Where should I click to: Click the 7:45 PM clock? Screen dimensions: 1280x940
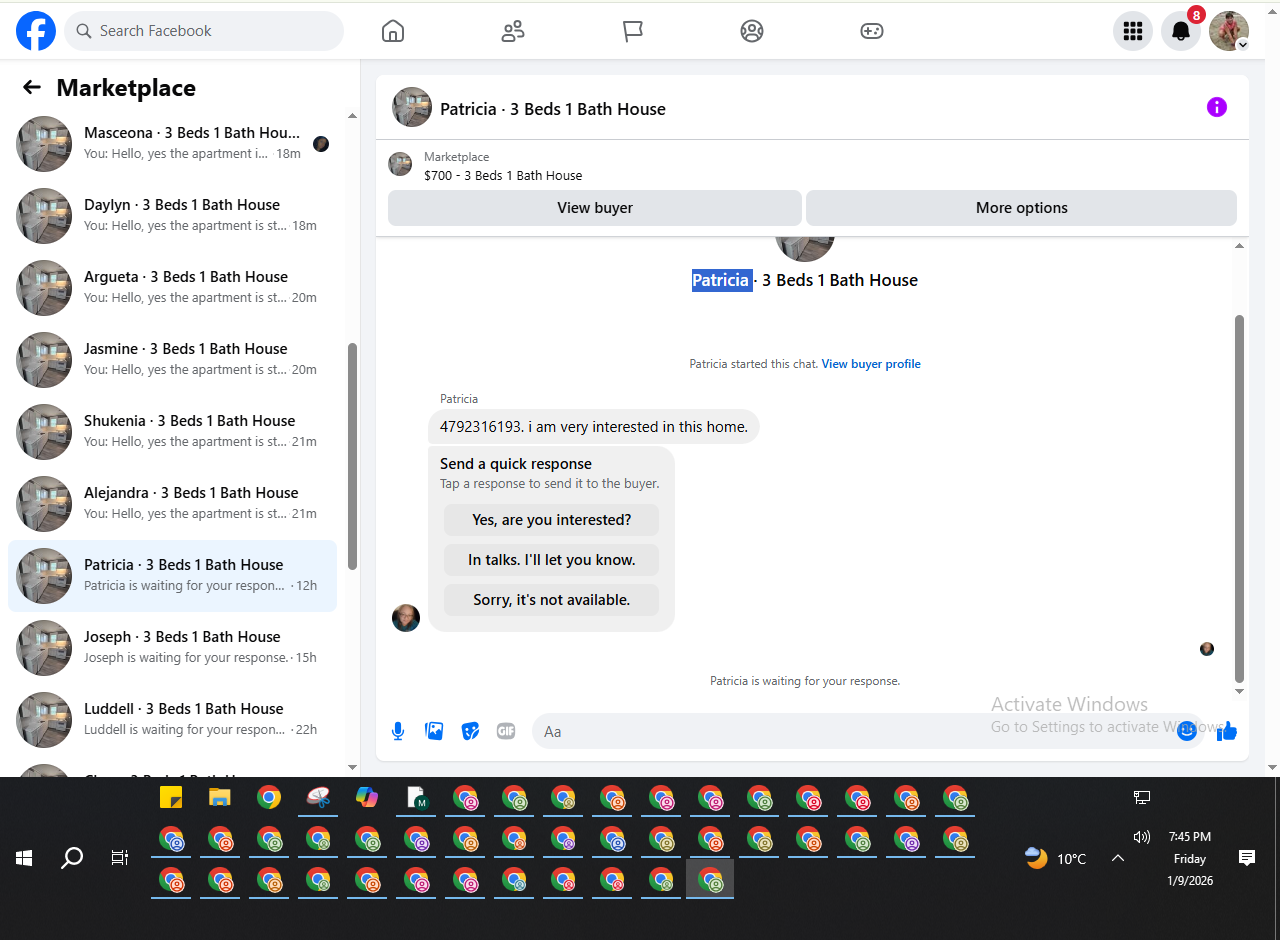(1190, 837)
